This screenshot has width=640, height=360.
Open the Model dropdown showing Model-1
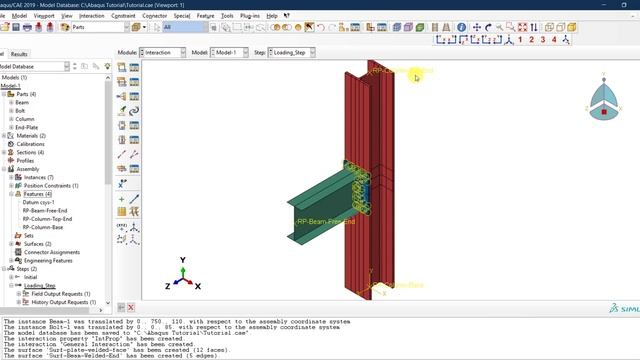tap(229, 53)
